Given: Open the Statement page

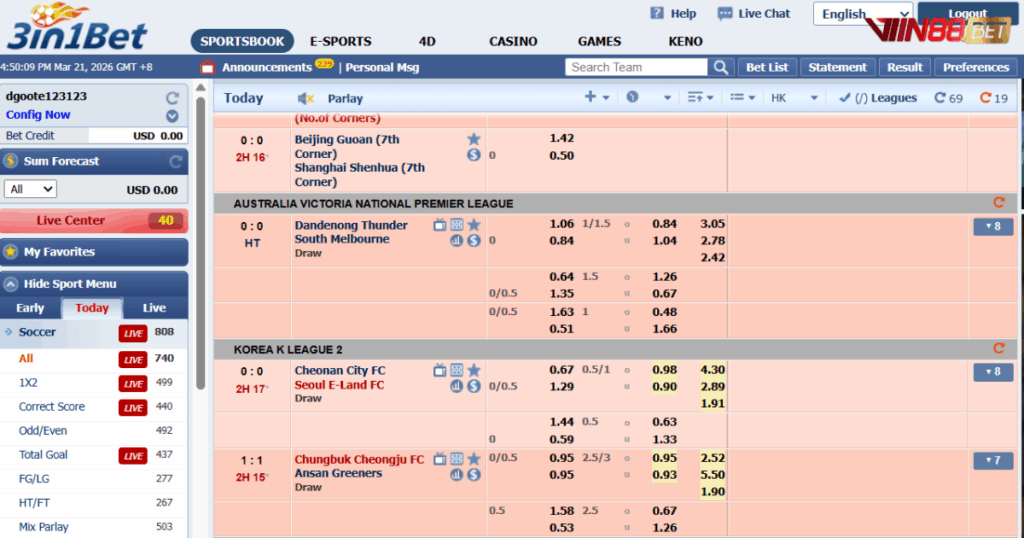Looking at the screenshot, I should pos(837,67).
